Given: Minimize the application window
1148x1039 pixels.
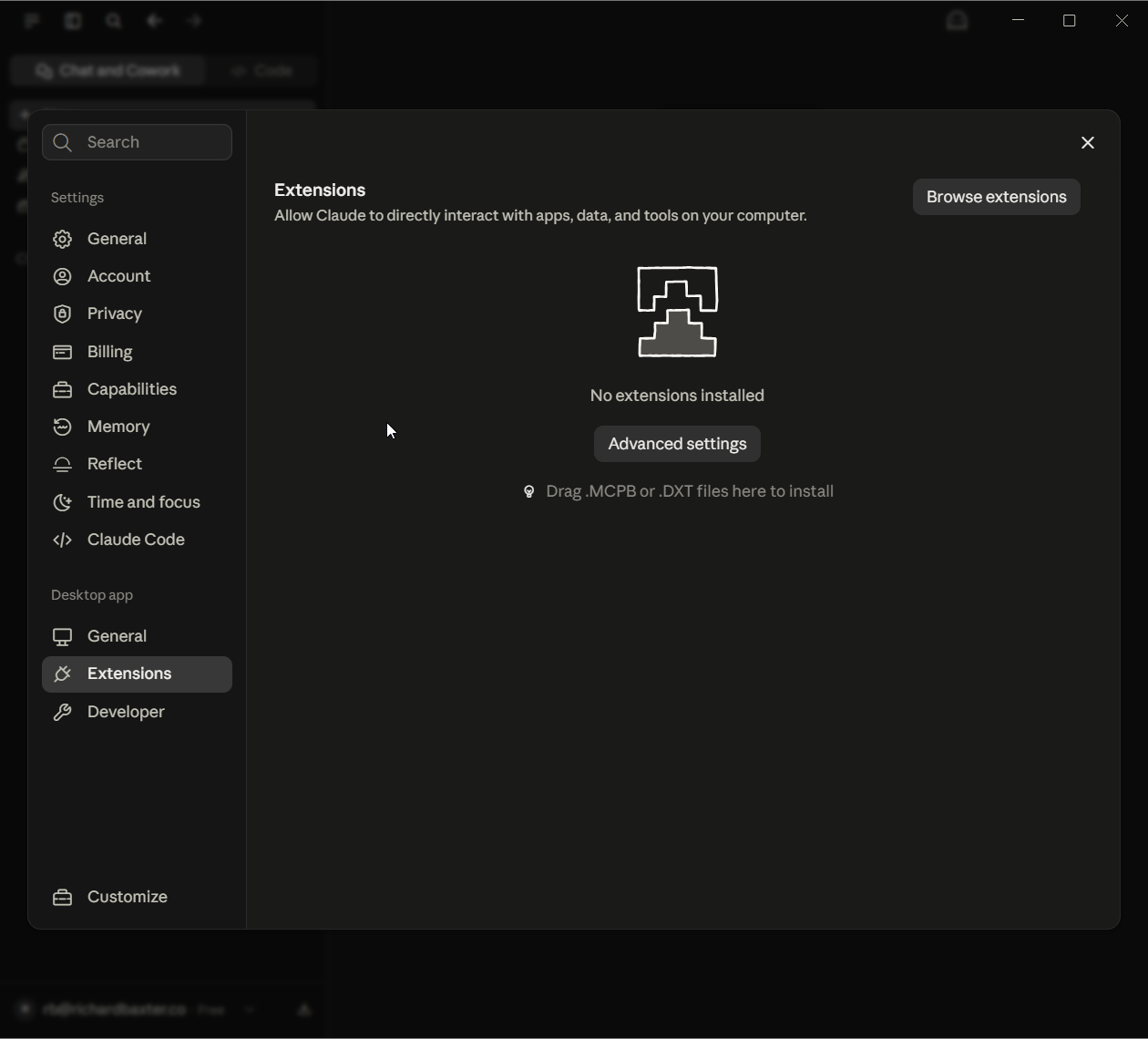Looking at the screenshot, I should tap(1019, 20).
